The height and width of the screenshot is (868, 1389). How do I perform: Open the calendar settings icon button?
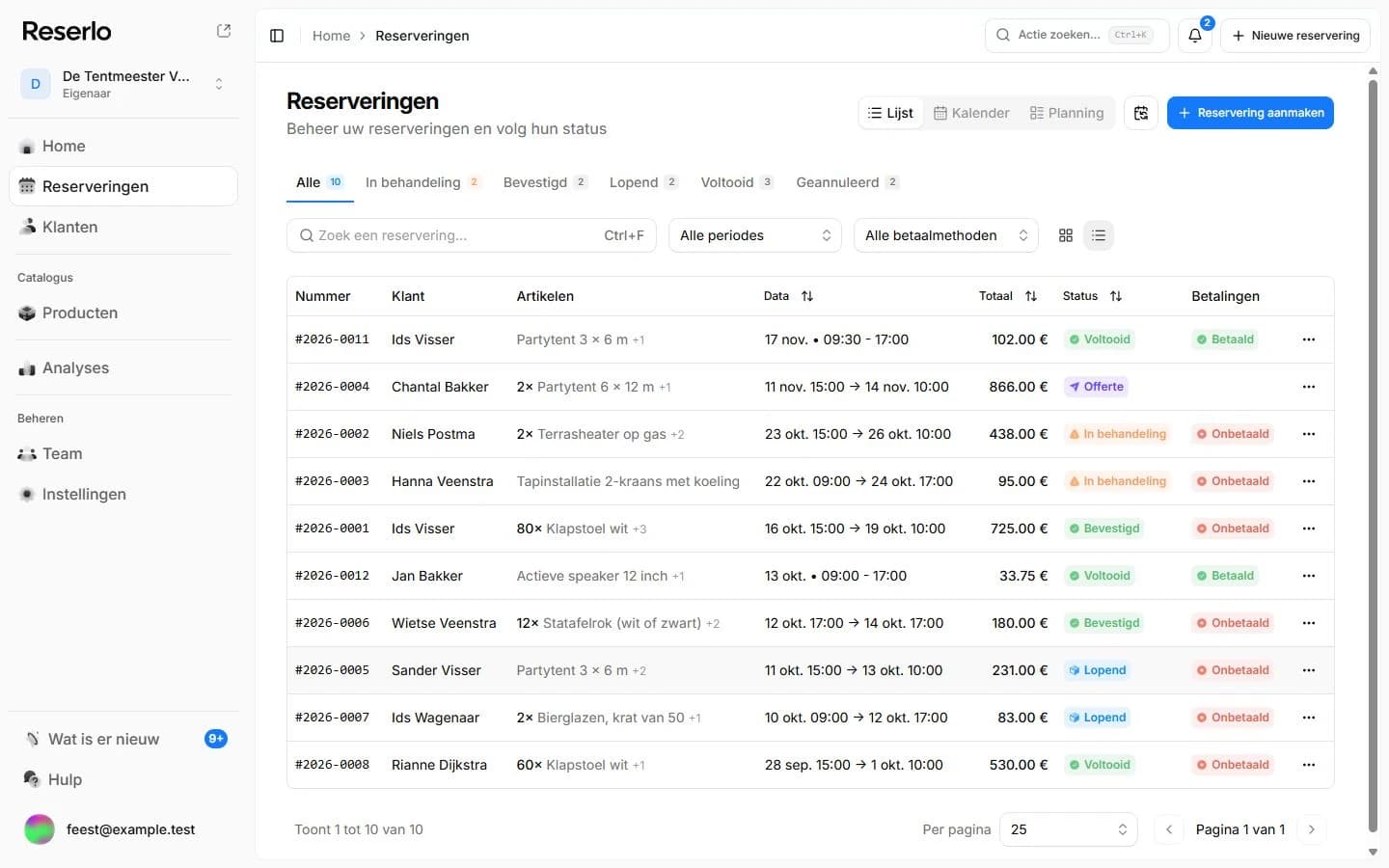pyautogui.click(x=1141, y=113)
